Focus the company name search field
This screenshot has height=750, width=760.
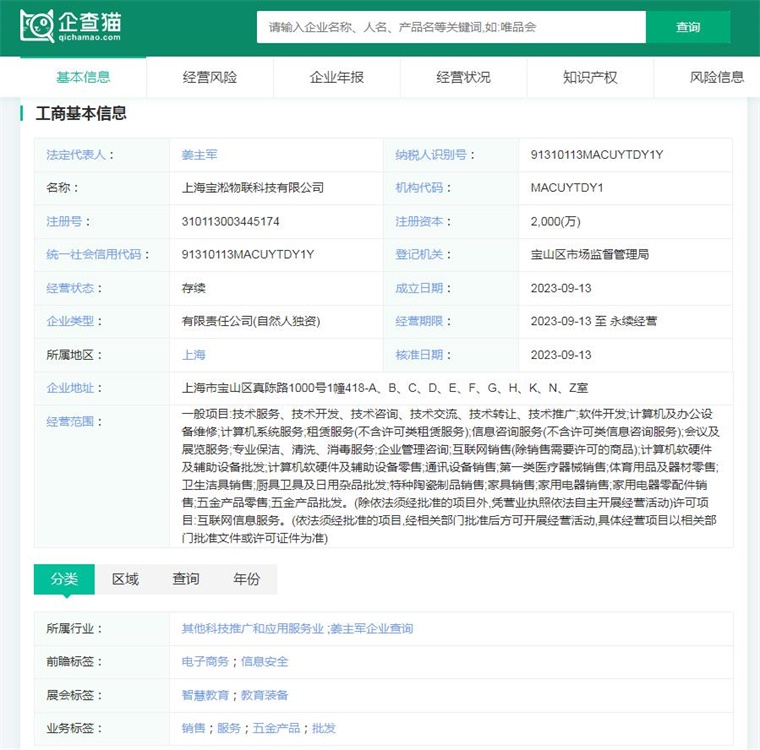pos(451,27)
